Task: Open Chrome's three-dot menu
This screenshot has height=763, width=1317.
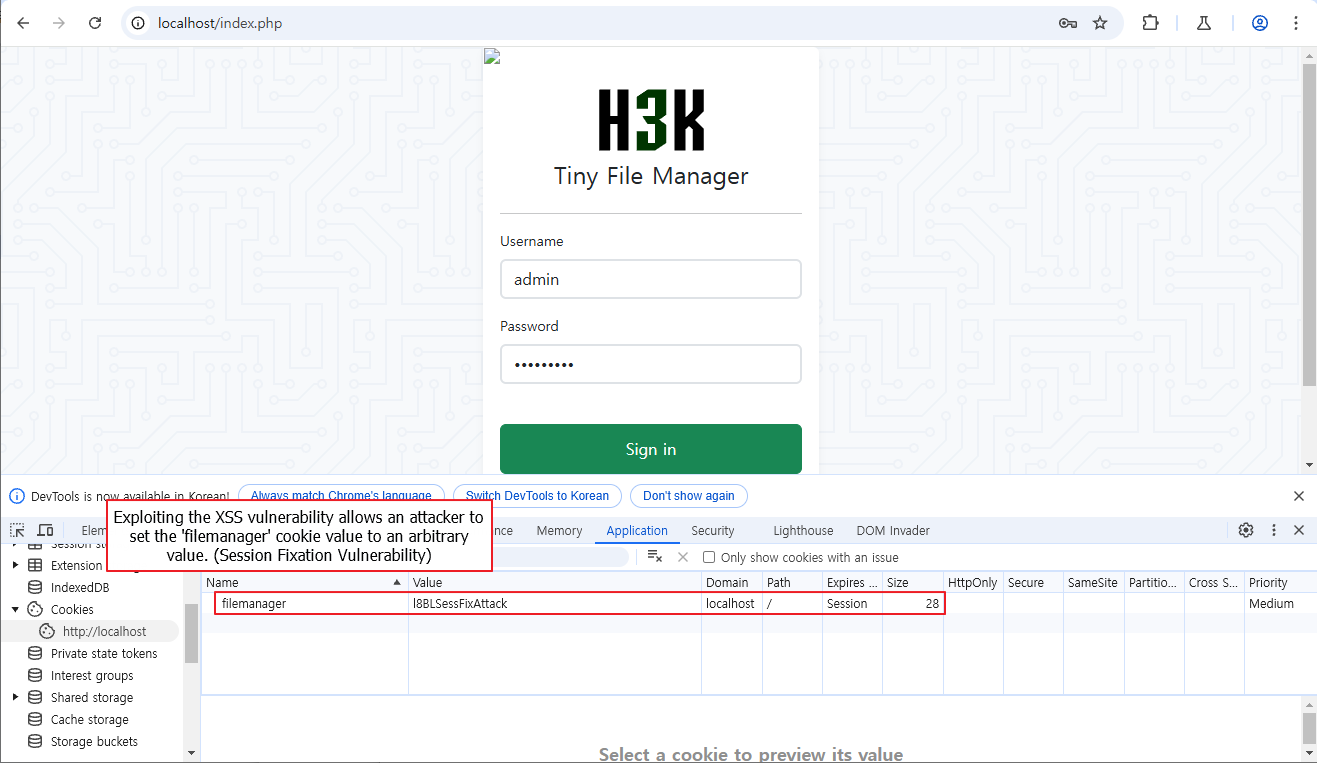Action: [1296, 23]
